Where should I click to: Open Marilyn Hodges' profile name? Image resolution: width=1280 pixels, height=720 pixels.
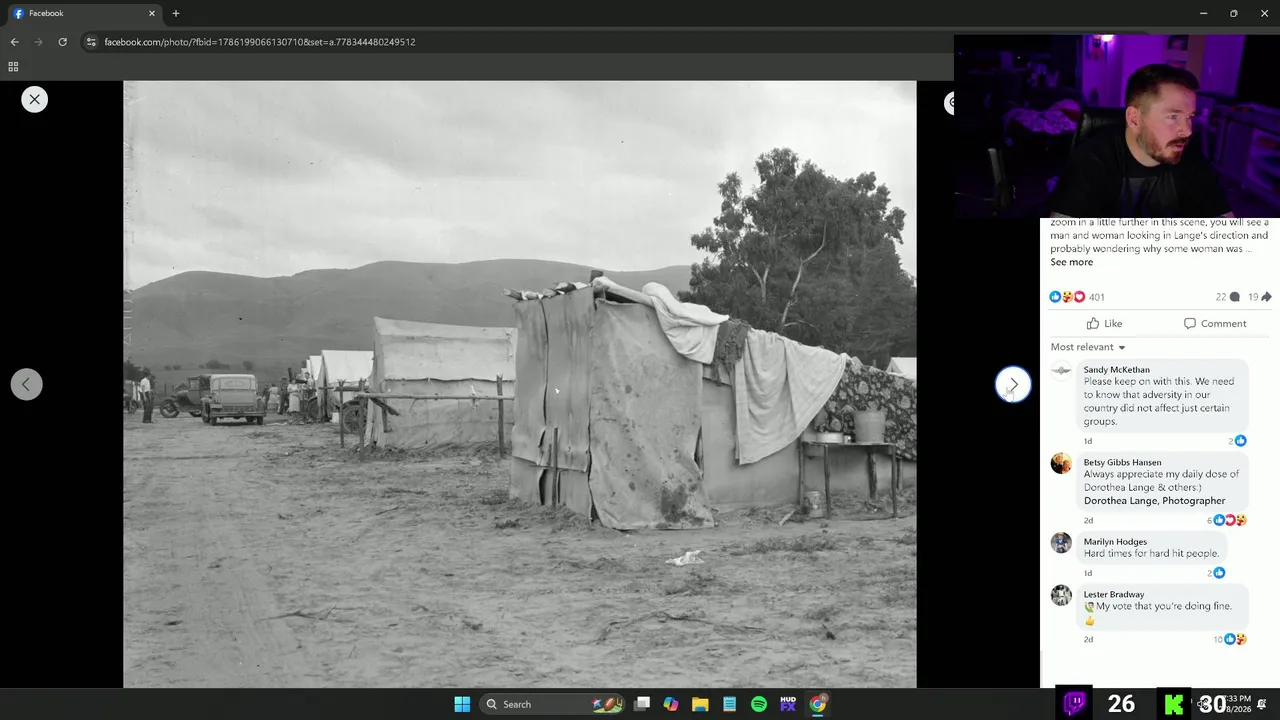tap(1115, 542)
